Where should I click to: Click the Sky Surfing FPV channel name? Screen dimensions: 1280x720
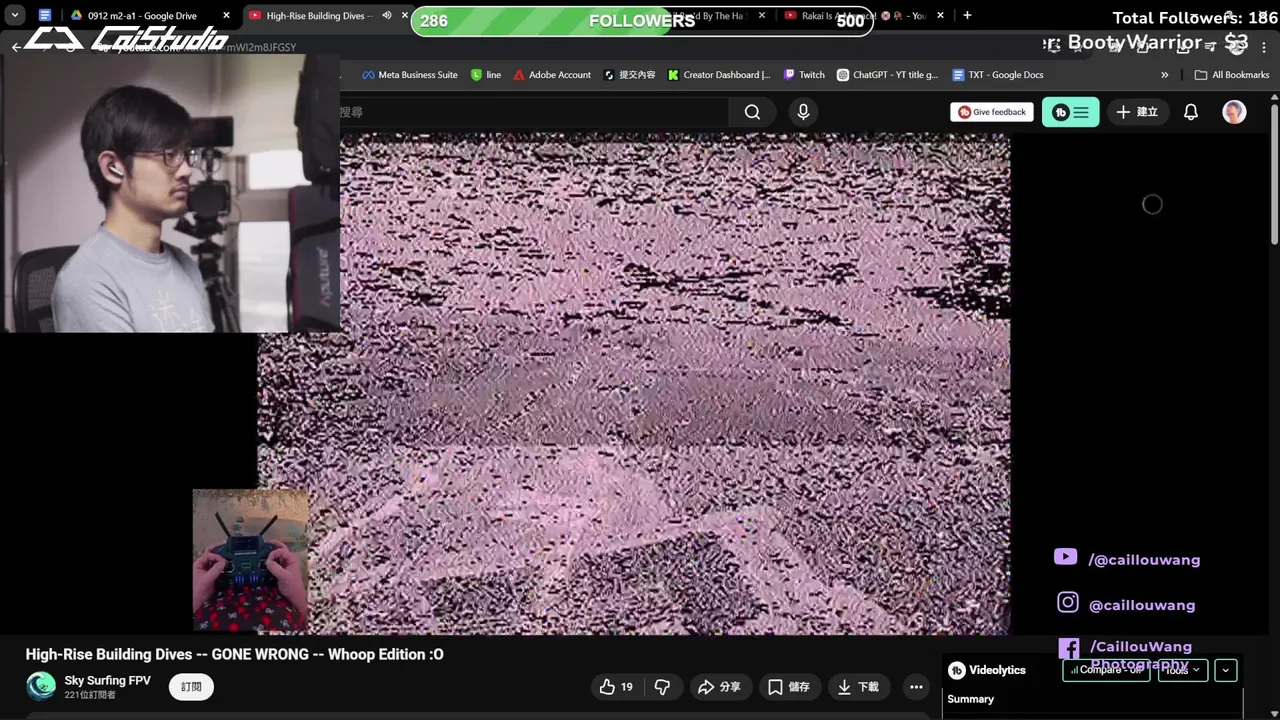coord(107,681)
